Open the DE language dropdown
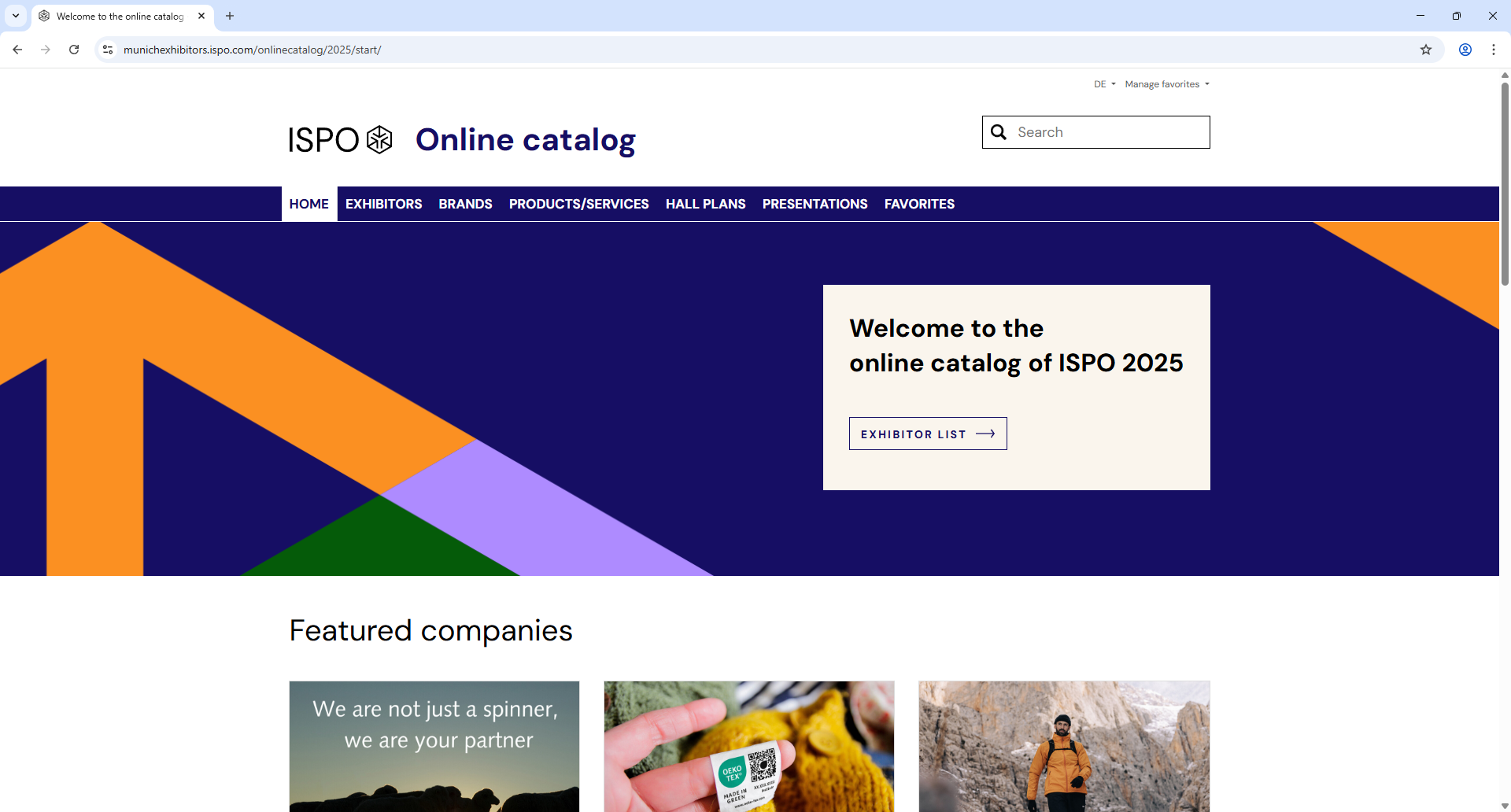The height and width of the screenshot is (812, 1511). (x=1104, y=84)
